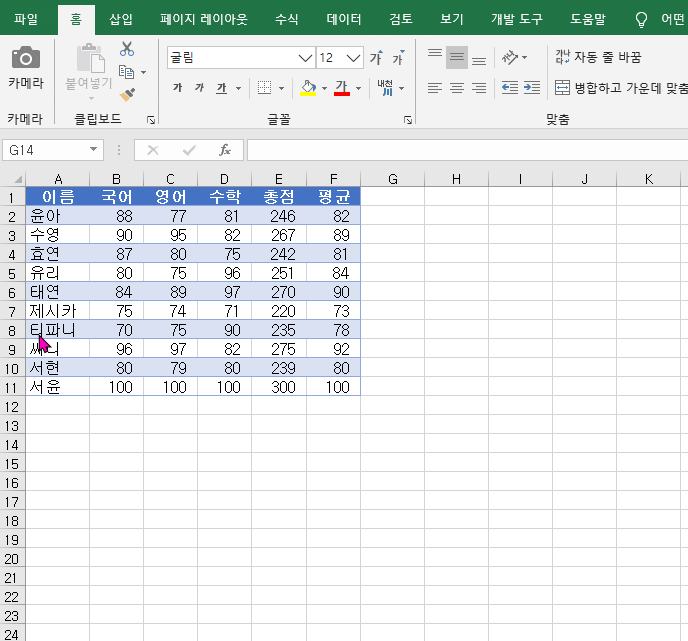Apply red font color with the 가 icon
The image size is (688, 641).
point(341,88)
